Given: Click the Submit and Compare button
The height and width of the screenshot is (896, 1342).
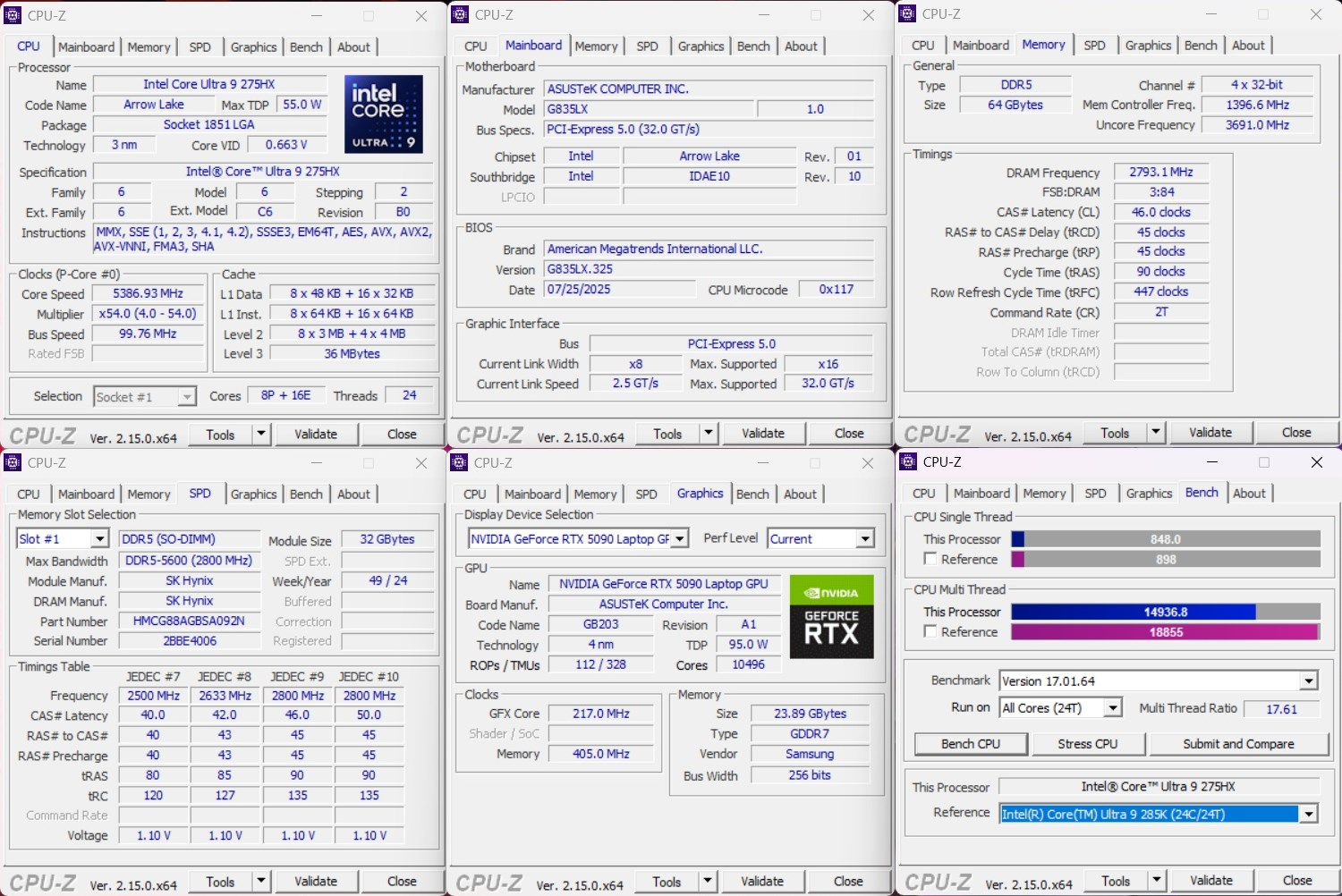Looking at the screenshot, I should pyautogui.click(x=1238, y=744).
